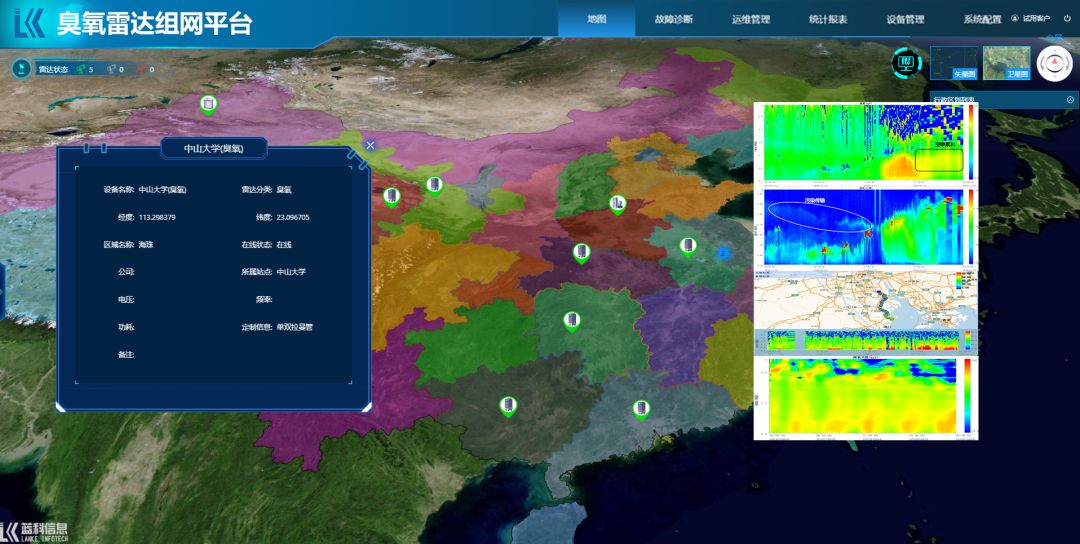Screen dimensions: 1080x544
Task: Click the 雷达状态 label
Action: point(53,70)
